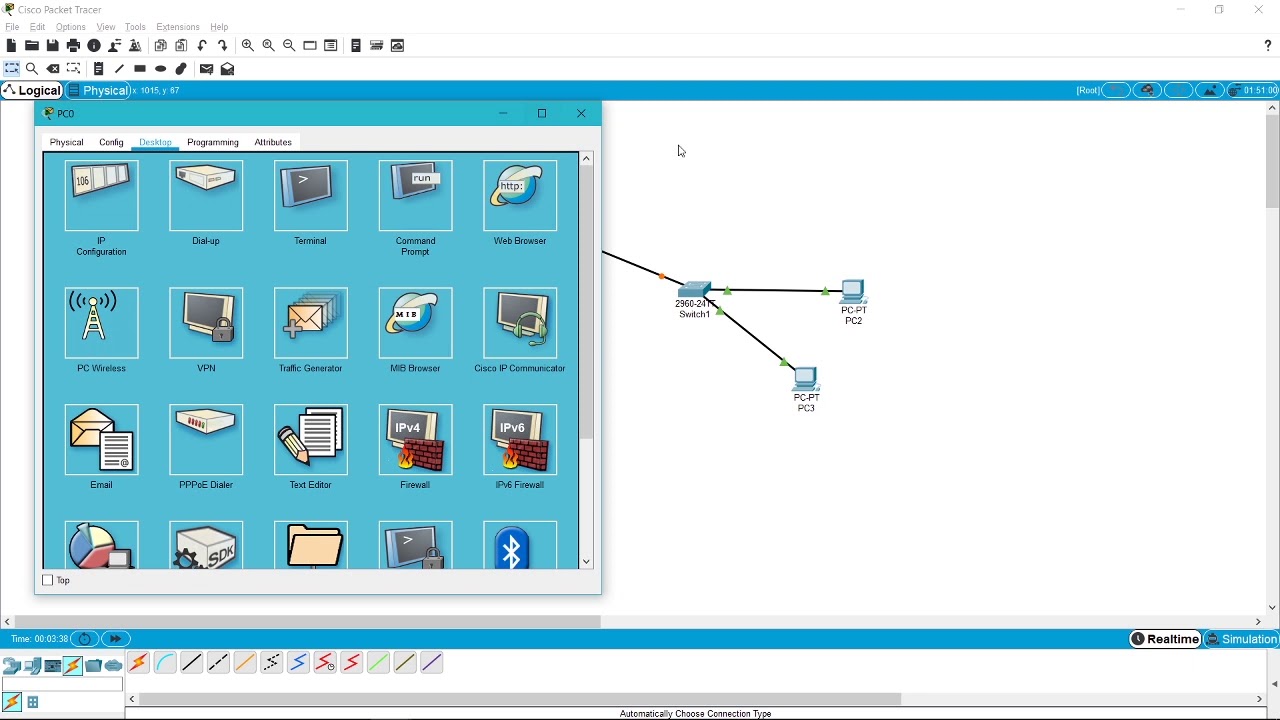
Task: Open the File menu
Action: click(12, 27)
